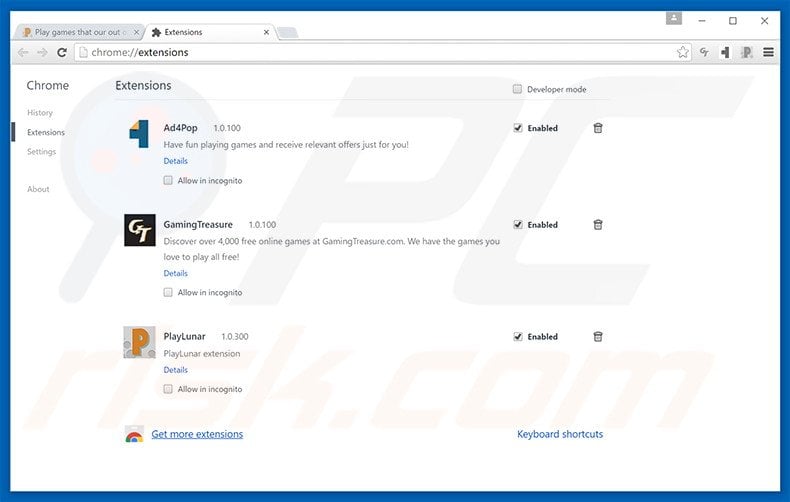View Details of GamingTreasure extension
Image resolution: width=790 pixels, height=502 pixels.
[x=175, y=273]
